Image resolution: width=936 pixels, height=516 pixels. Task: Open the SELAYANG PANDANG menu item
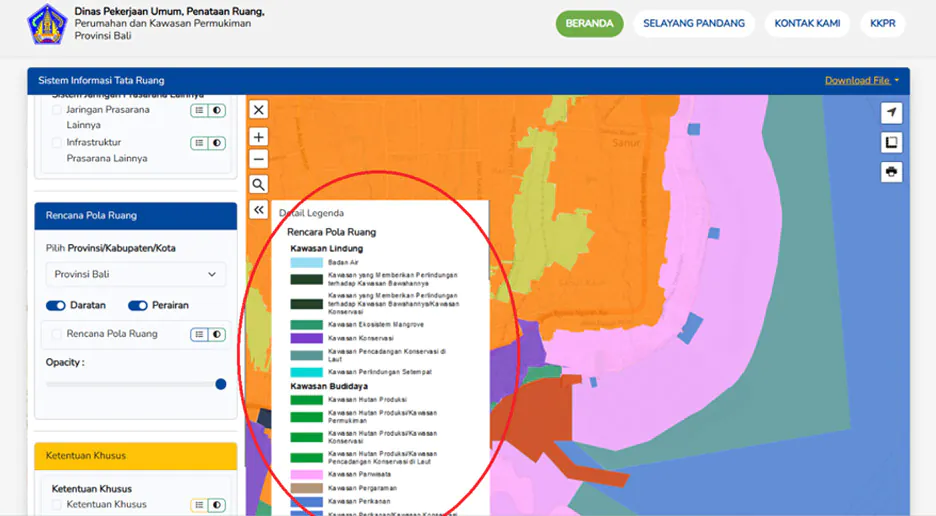pyautogui.click(x=694, y=23)
